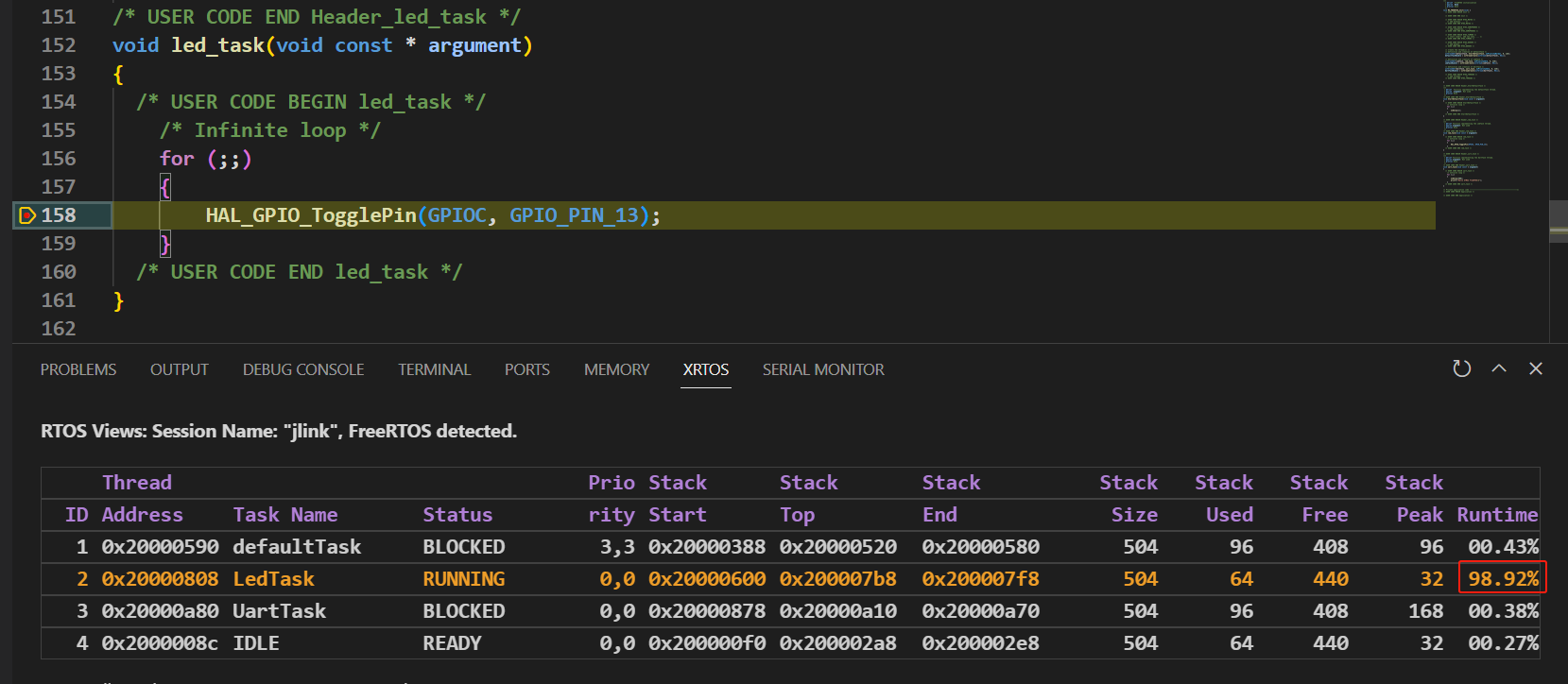This screenshot has width=1568, height=684.
Task: Select the IDLE task name
Action: [256, 643]
